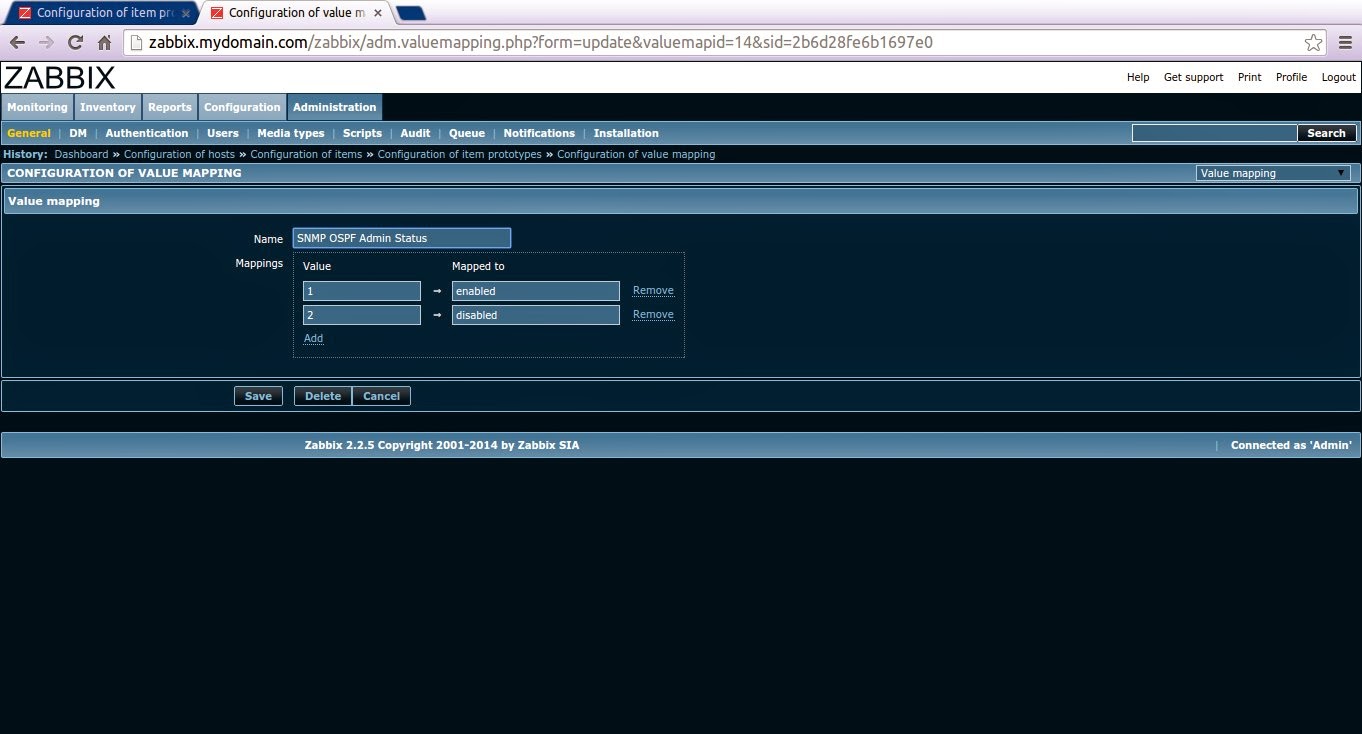The height and width of the screenshot is (734, 1362).
Task: Select the General submenu item
Action: click(x=29, y=133)
